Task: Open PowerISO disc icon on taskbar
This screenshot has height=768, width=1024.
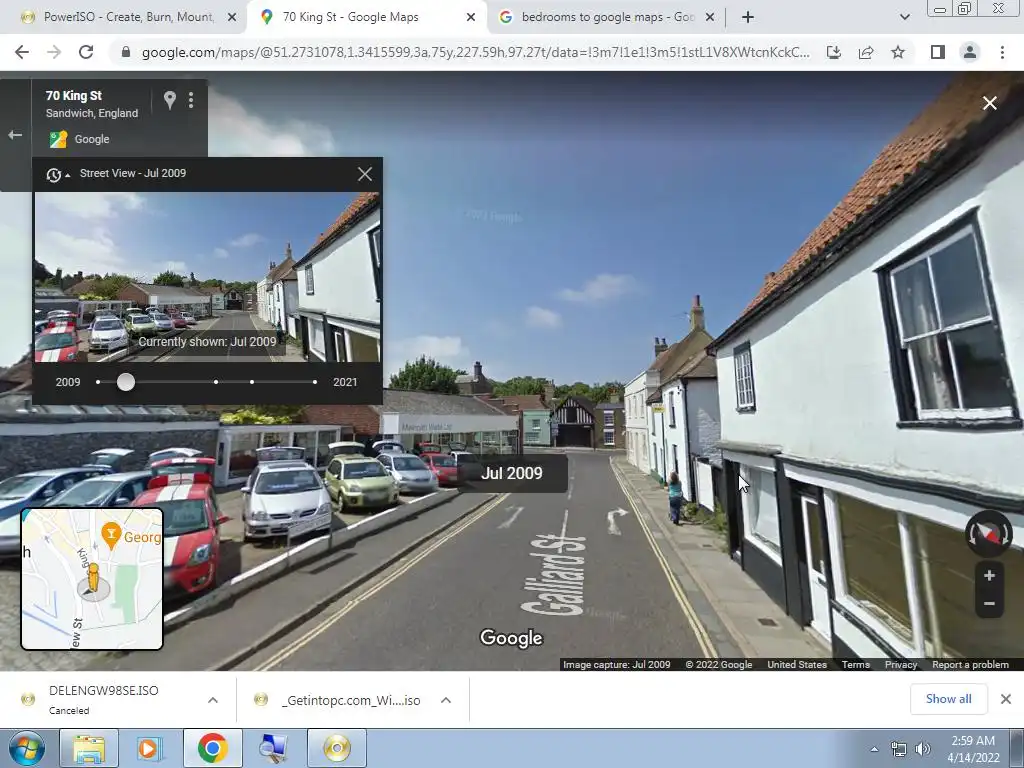Action: 337,748
